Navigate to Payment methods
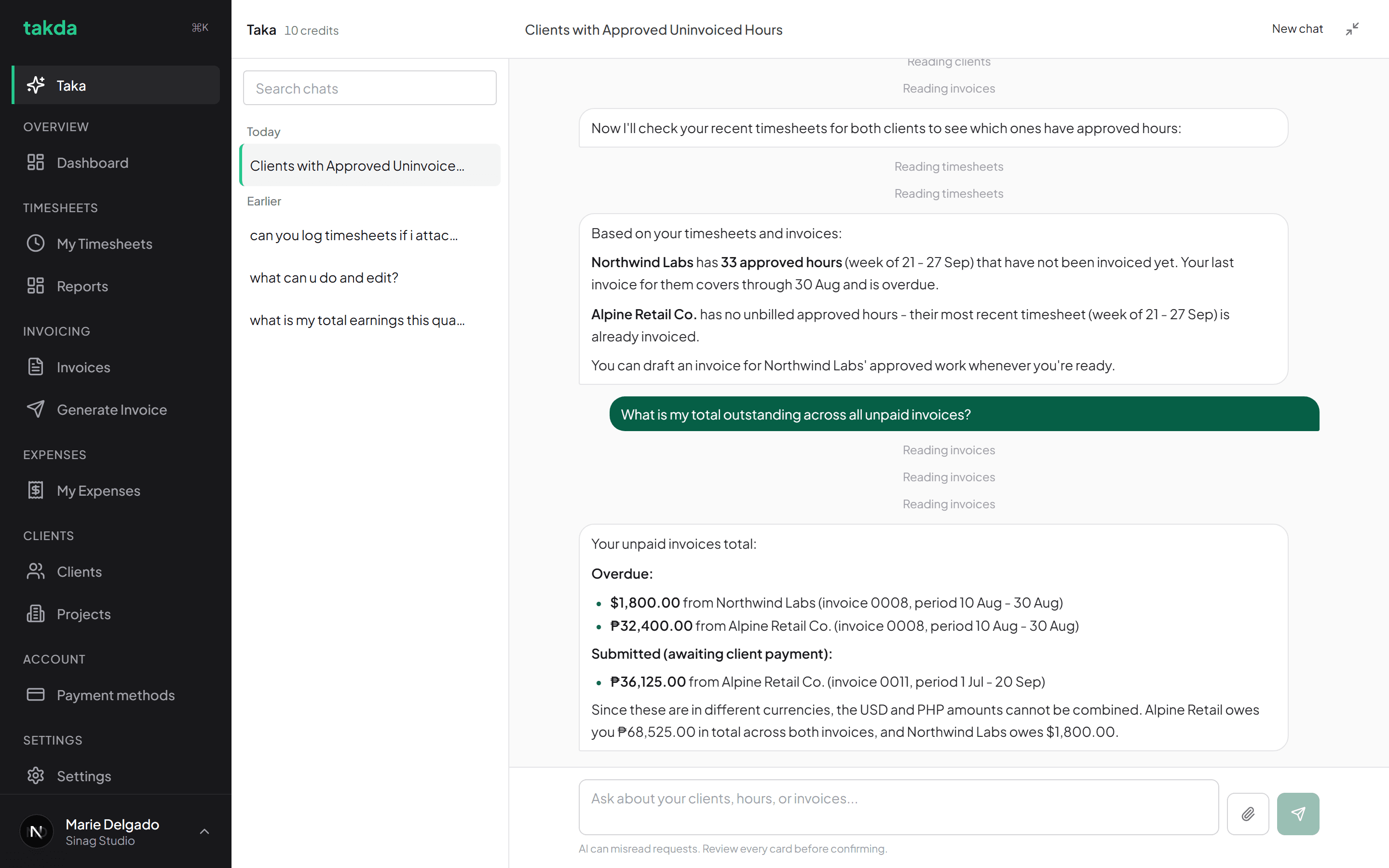 pyautogui.click(x=115, y=694)
